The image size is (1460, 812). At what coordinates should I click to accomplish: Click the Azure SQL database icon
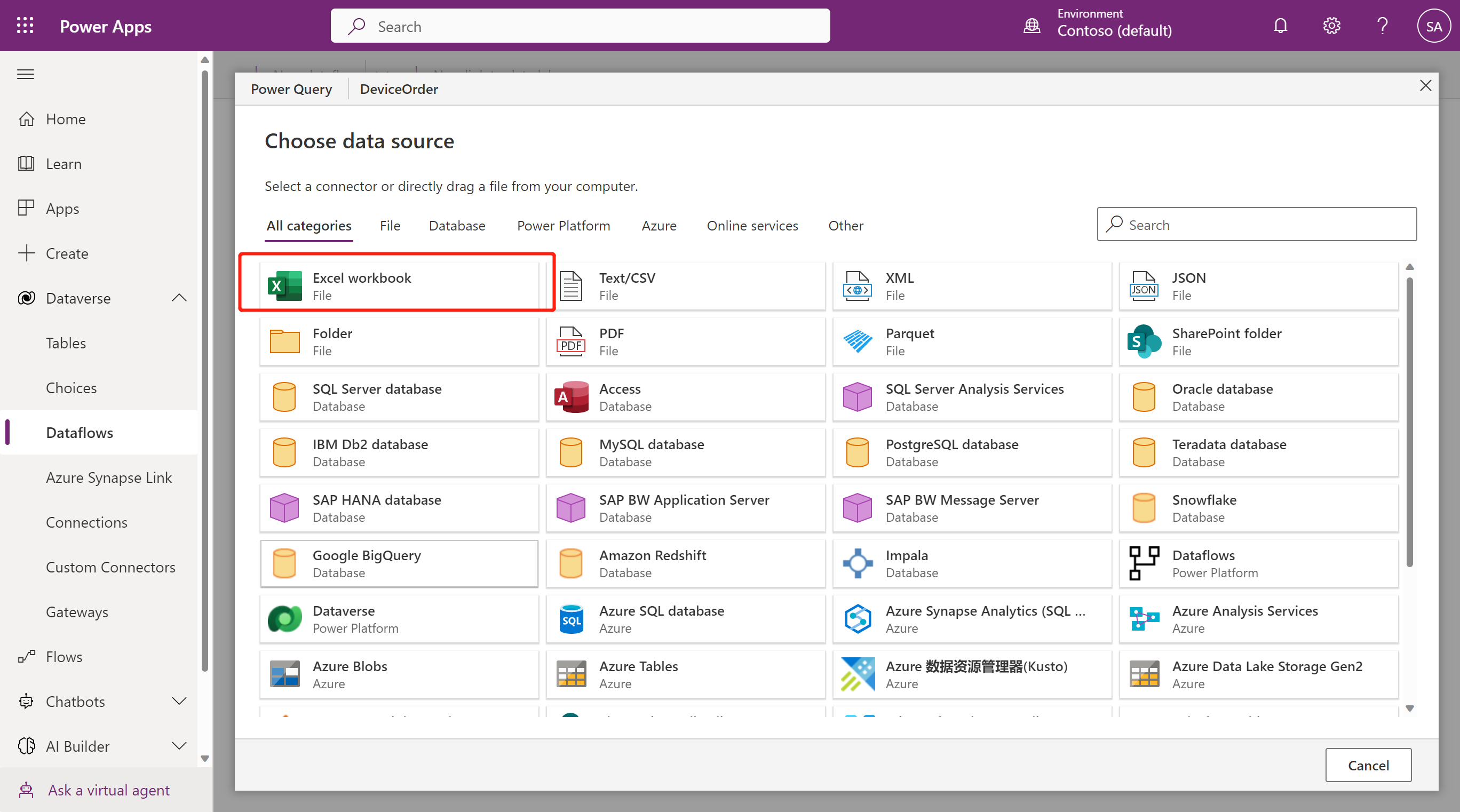571,618
